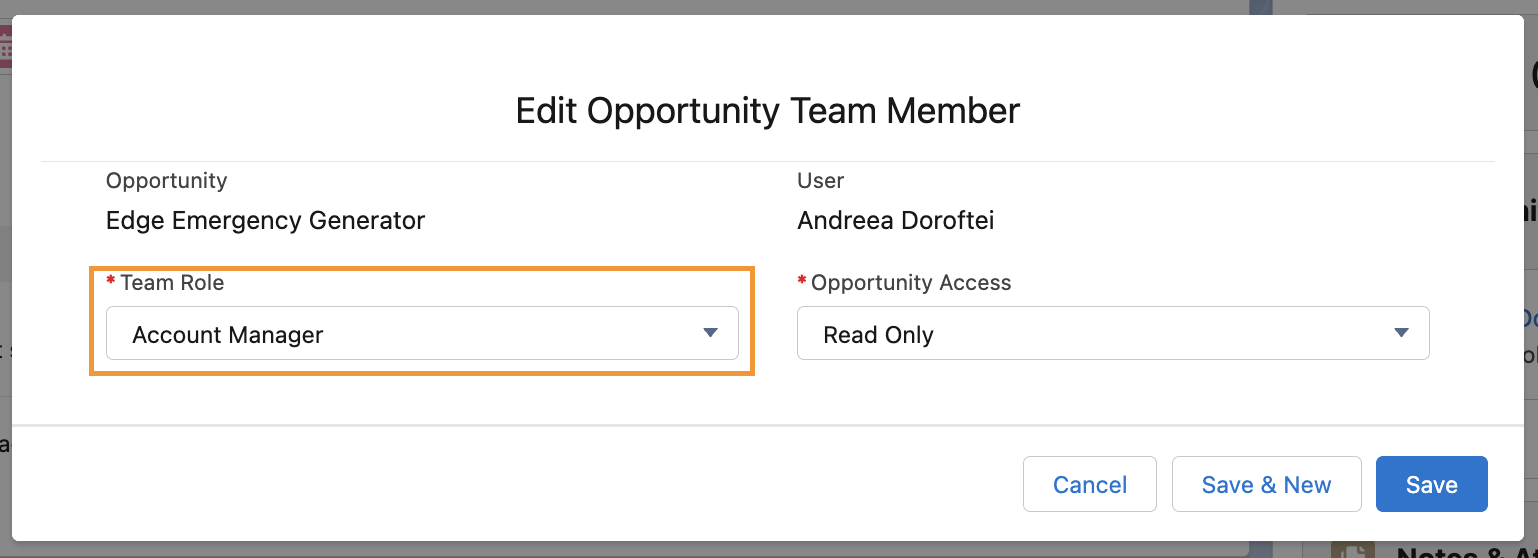The width and height of the screenshot is (1538, 558).
Task: Click the pink calendar icon behind dialog
Action: point(5,46)
